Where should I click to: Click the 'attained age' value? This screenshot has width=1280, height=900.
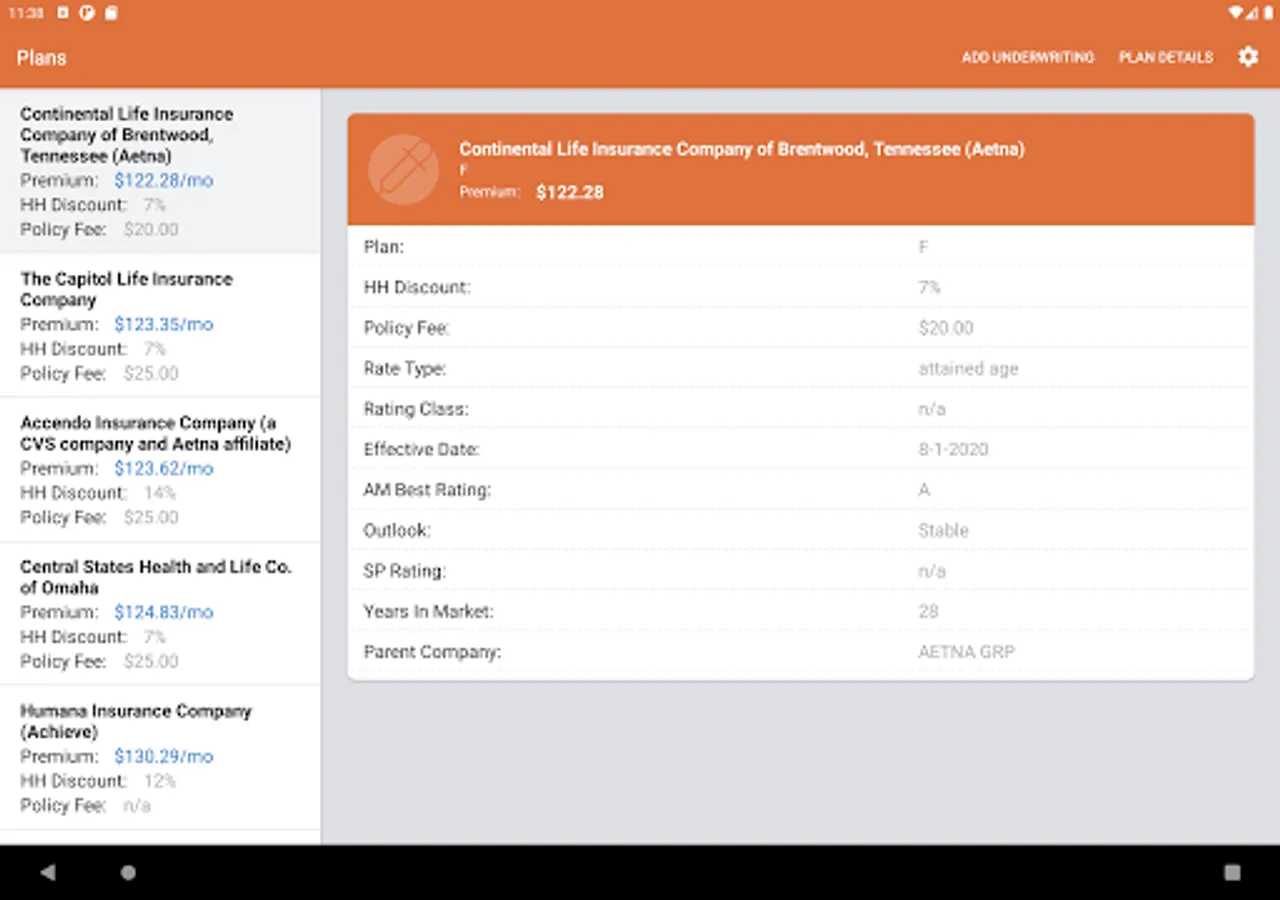point(968,369)
